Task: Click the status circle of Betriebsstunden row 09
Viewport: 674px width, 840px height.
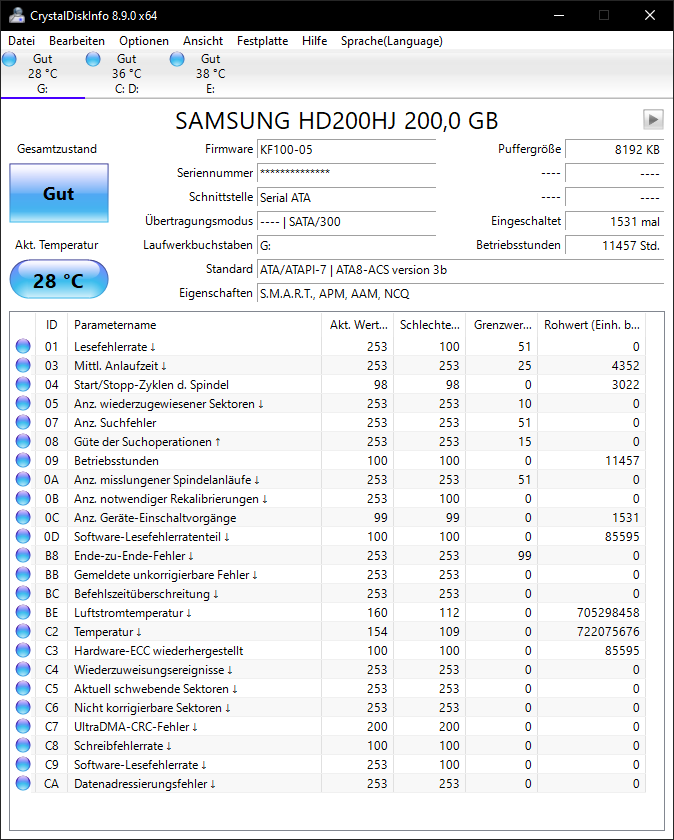Action: point(23,461)
